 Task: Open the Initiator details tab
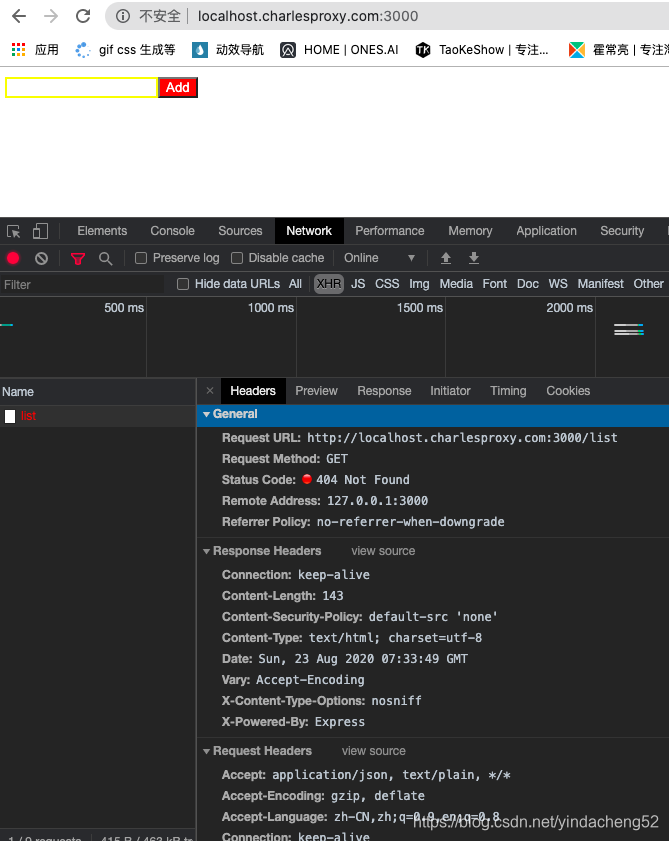(x=450, y=391)
